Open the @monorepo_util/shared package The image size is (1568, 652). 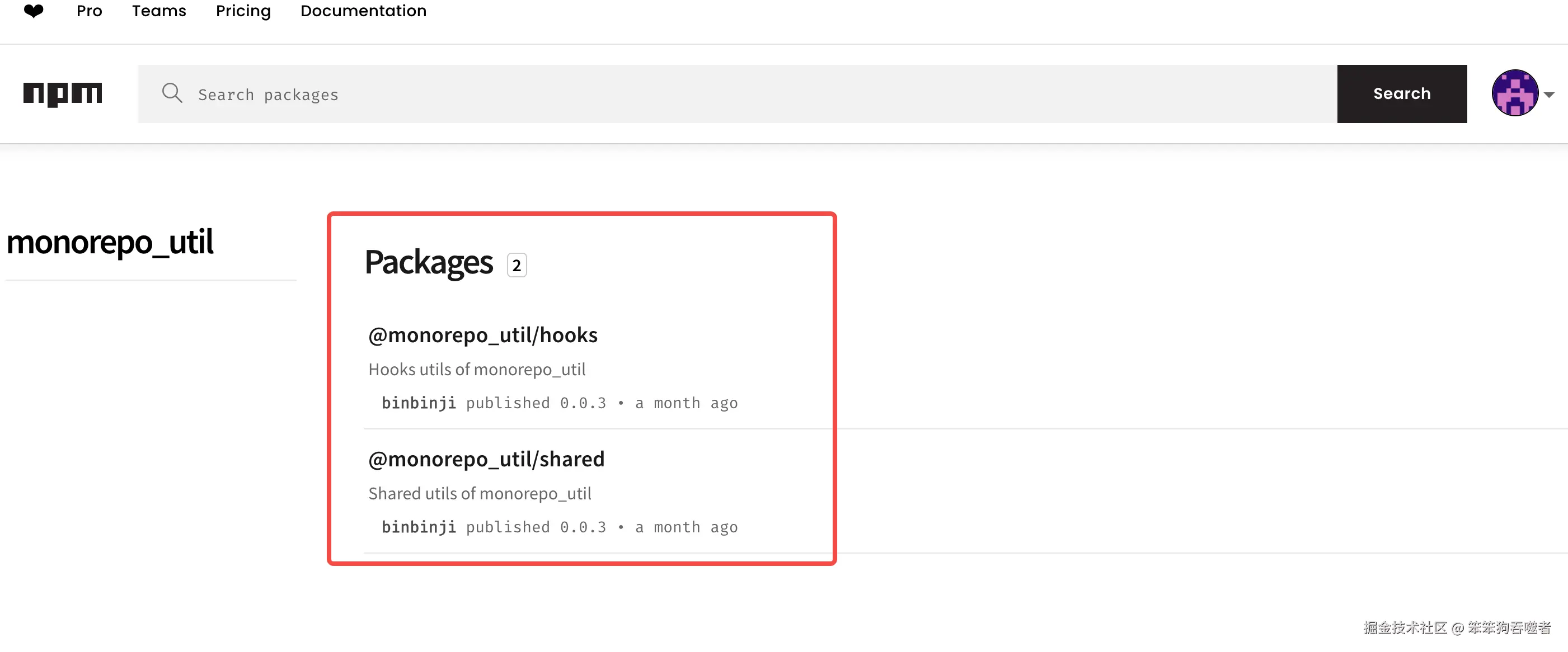coord(486,459)
